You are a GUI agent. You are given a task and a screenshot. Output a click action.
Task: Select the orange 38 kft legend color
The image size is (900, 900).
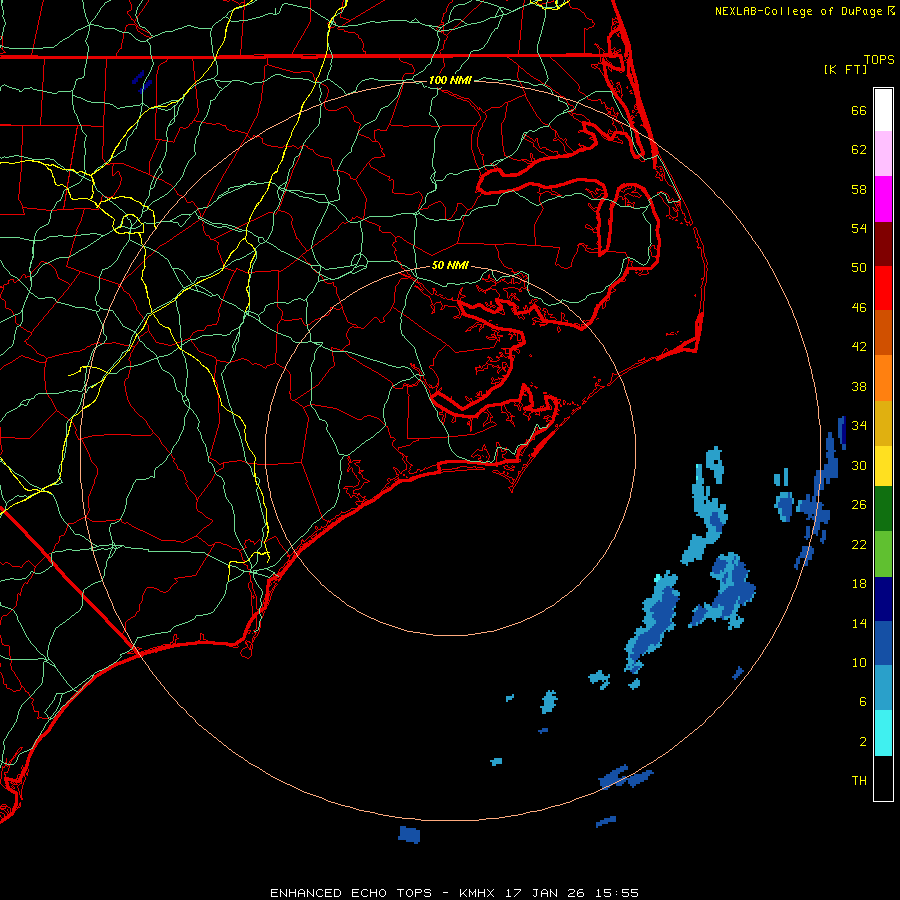point(883,378)
